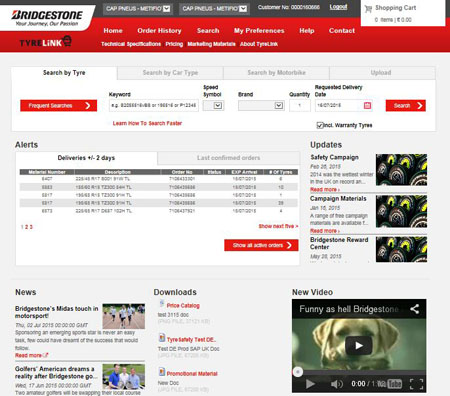The width and height of the screenshot is (450, 396).
Task: Switch to Last confirmed orders tab
Action: [x=228, y=158]
